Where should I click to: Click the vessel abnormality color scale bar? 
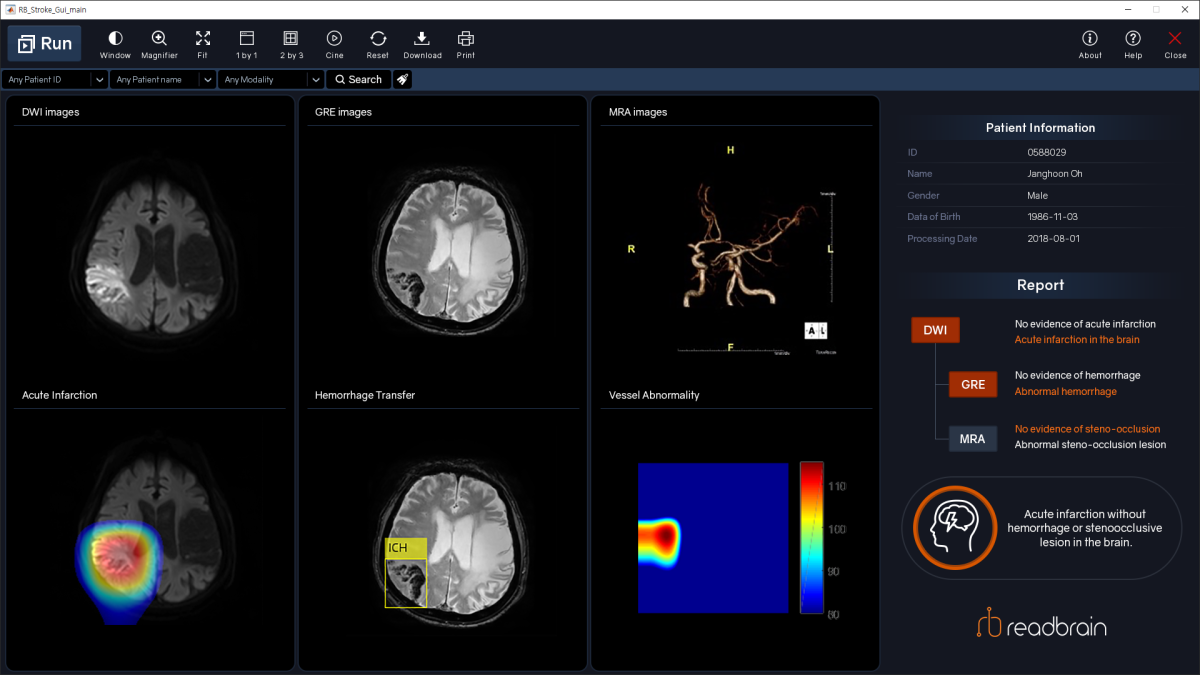(811, 537)
